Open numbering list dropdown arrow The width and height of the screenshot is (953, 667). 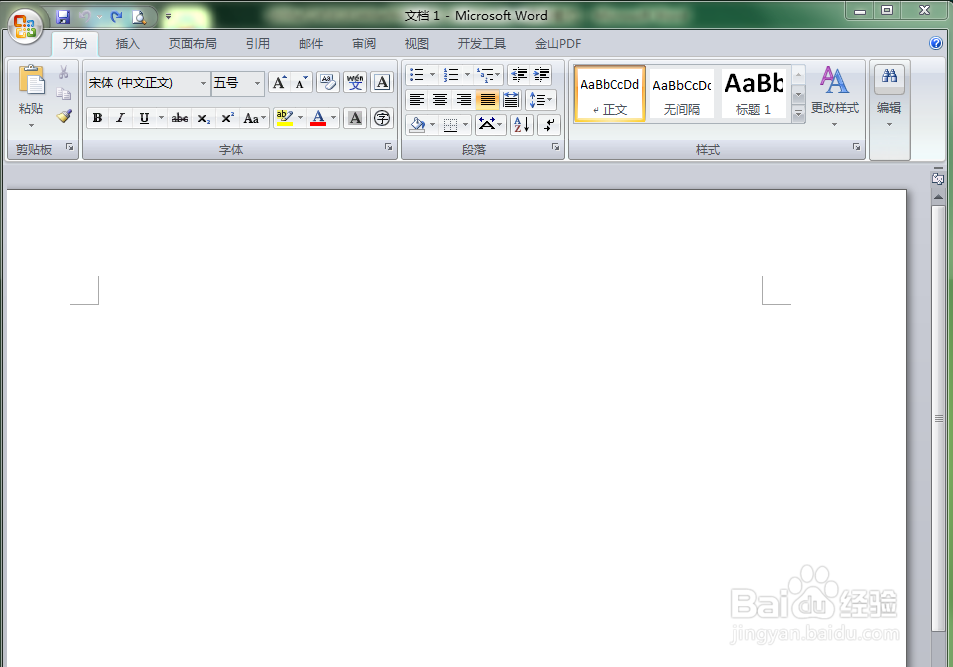[467, 75]
